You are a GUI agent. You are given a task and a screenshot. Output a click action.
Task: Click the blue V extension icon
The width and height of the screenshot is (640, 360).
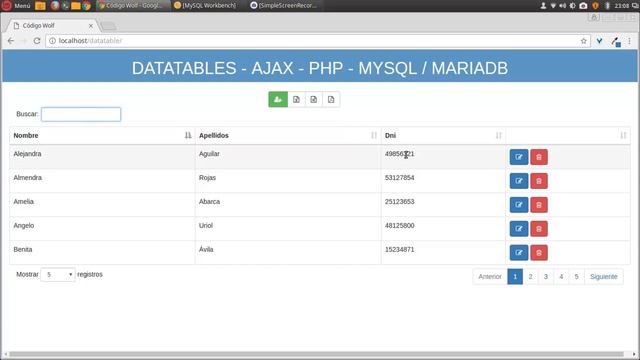[x=599, y=41]
